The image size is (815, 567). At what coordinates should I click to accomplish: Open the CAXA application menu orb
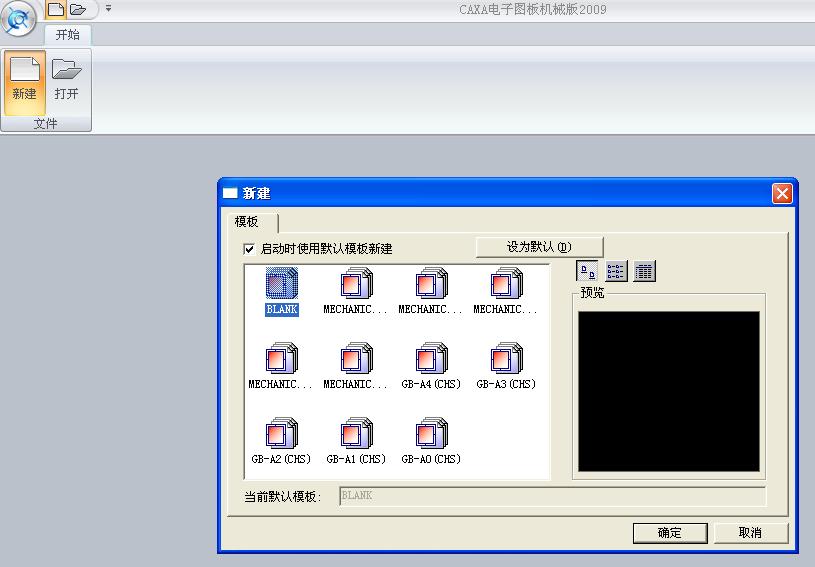click(19, 19)
